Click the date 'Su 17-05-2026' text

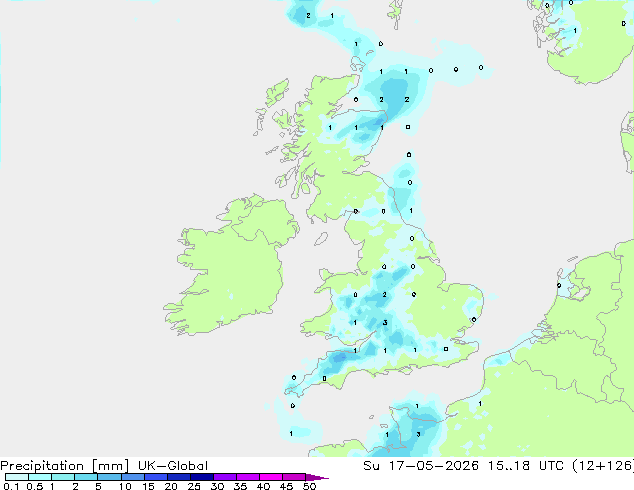click(x=421, y=466)
